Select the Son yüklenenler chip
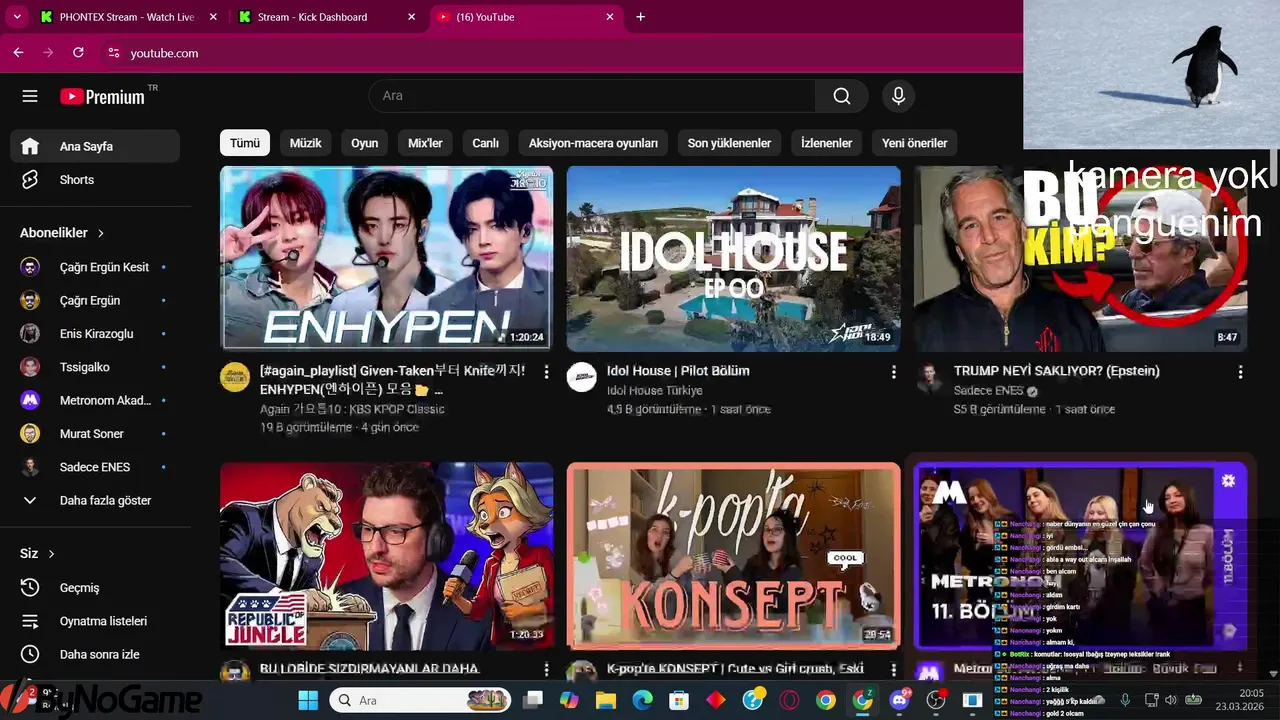Viewport: 1280px width, 720px height. (x=729, y=143)
